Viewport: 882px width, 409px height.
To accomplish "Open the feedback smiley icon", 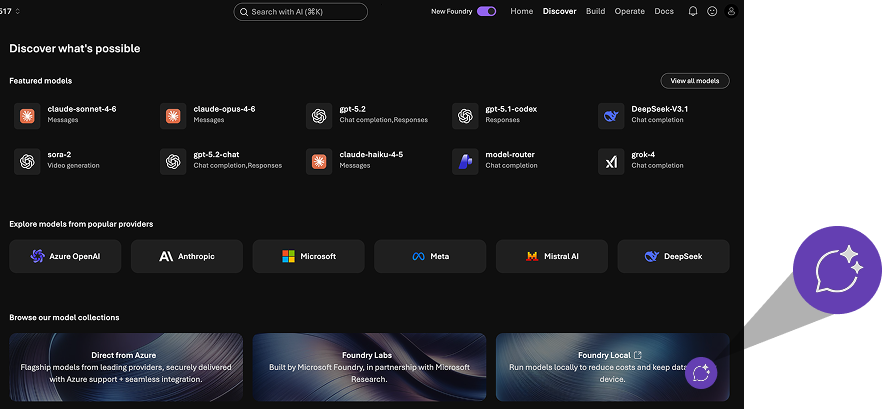I will 712,12.
